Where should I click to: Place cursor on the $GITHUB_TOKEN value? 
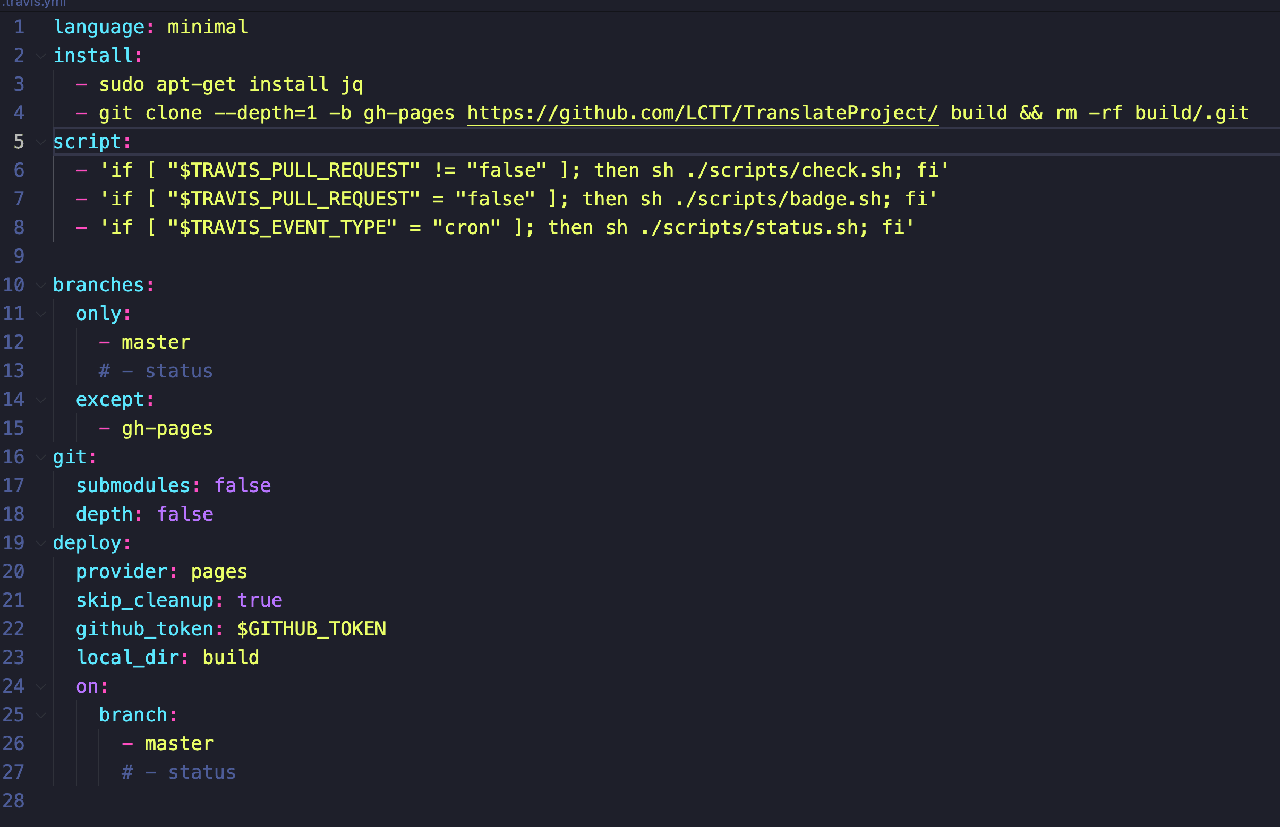[311, 629]
